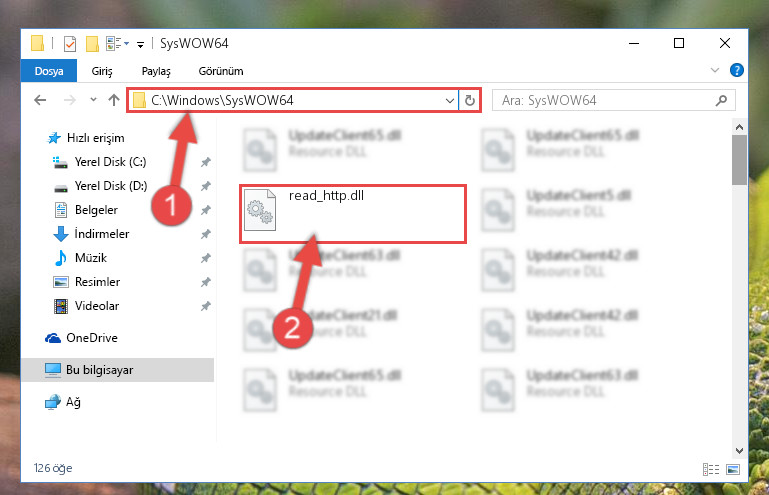Open help via the blue question mark icon
Image resolution: width=769 pixels, height=495 pixels.
[x=736, y=71]
